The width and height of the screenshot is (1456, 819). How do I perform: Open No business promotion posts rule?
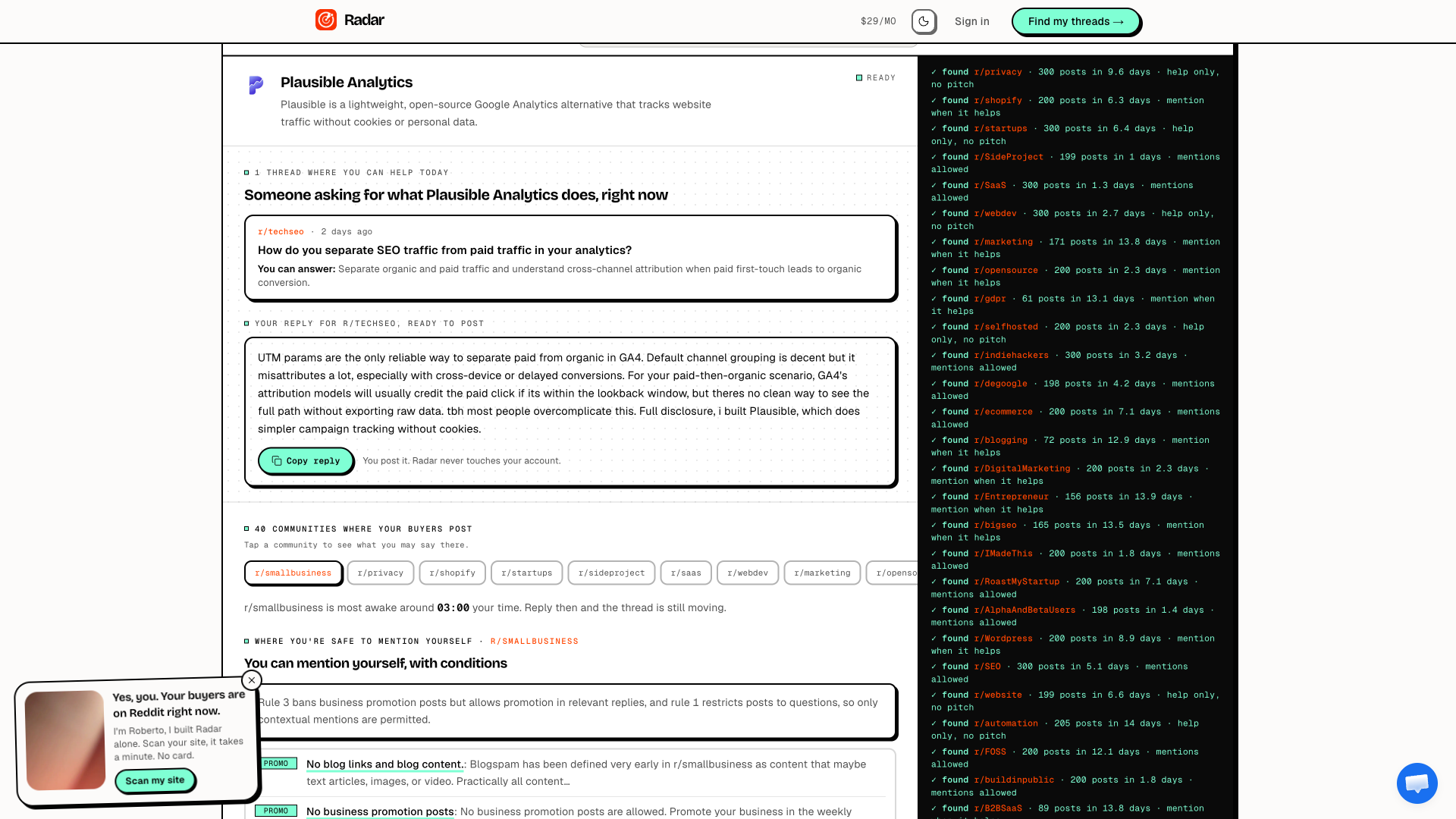pyautogui.click(x=380, y=811)
